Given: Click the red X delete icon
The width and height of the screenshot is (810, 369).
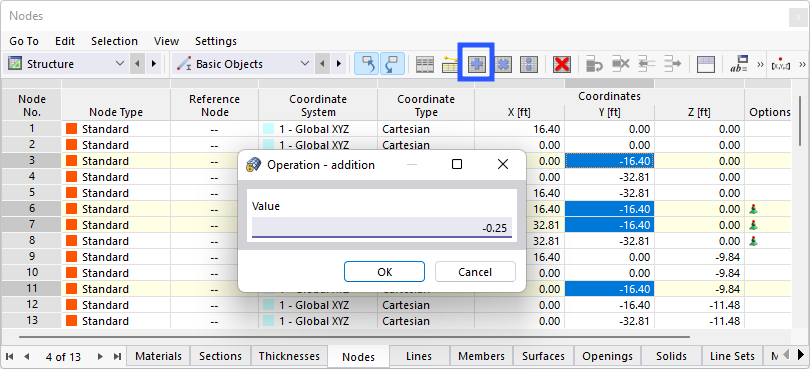Looking at the screenshot, I should point(562,64).
